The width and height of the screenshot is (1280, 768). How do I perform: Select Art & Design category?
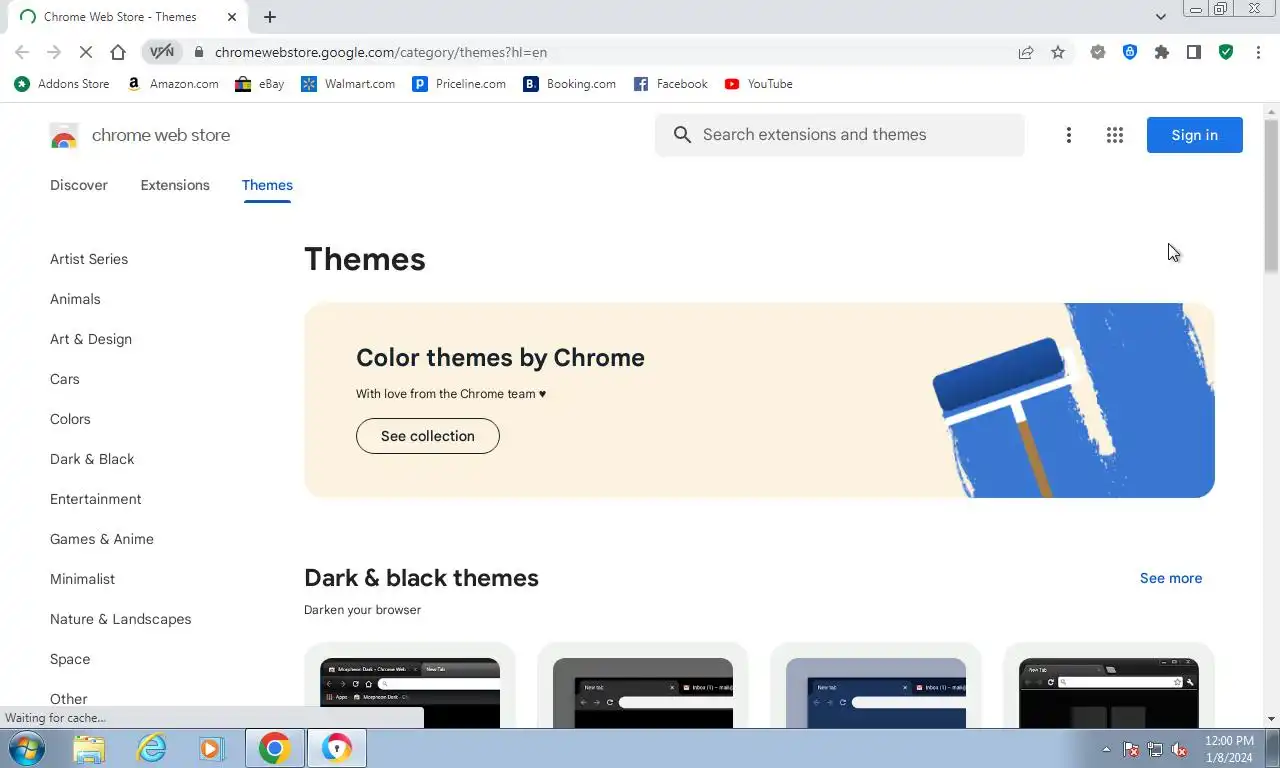[x=91, y=339]
